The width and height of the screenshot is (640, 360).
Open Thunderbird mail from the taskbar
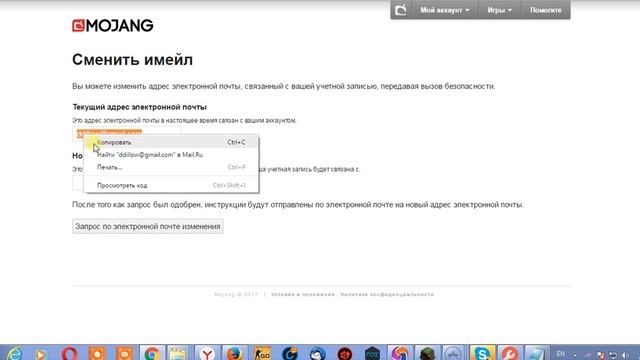point(317,353)
